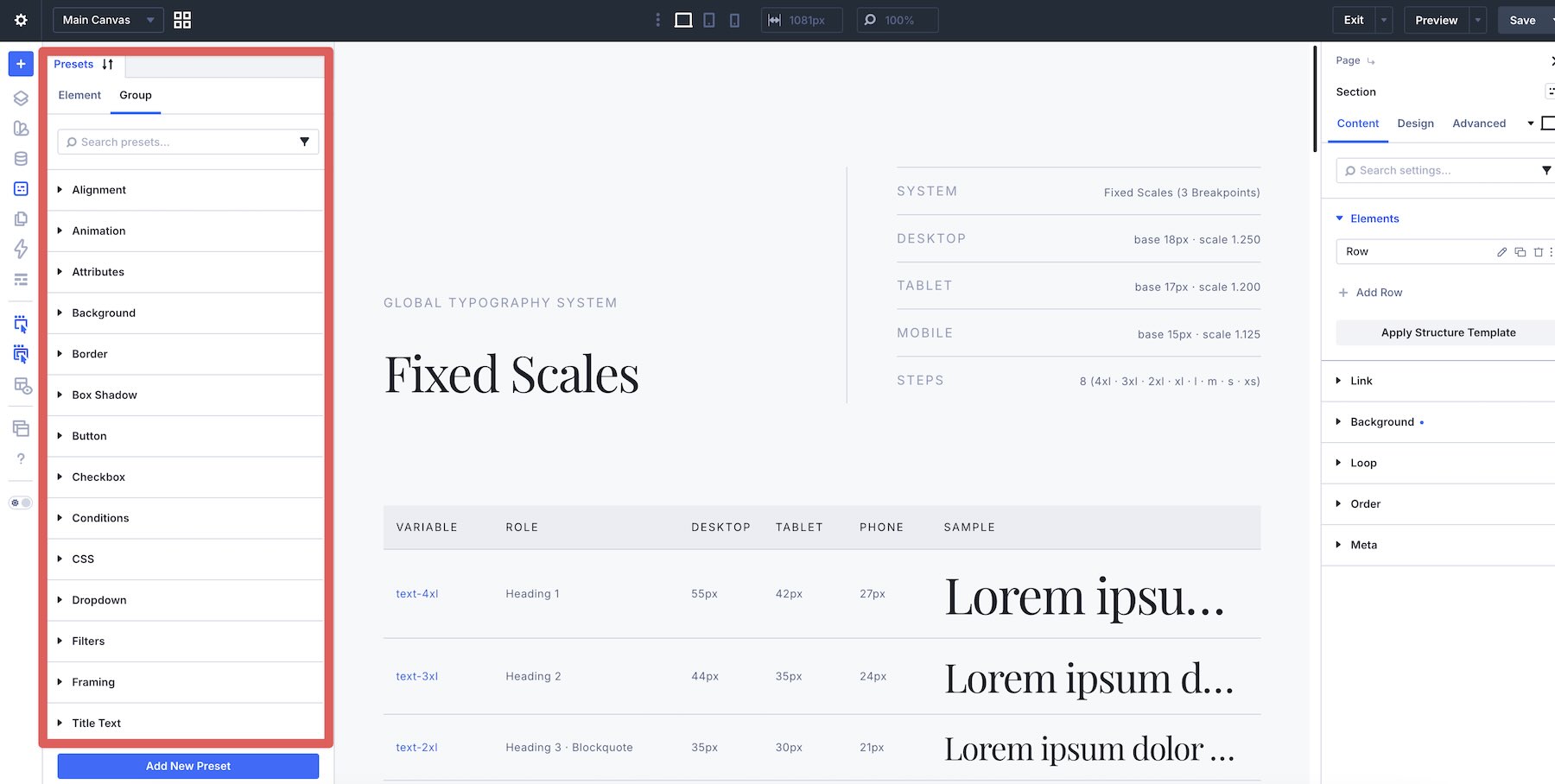Click the Page breadcrumb arrow icon
This screenshot has width=1555, height=784.
click(1371, 61)
